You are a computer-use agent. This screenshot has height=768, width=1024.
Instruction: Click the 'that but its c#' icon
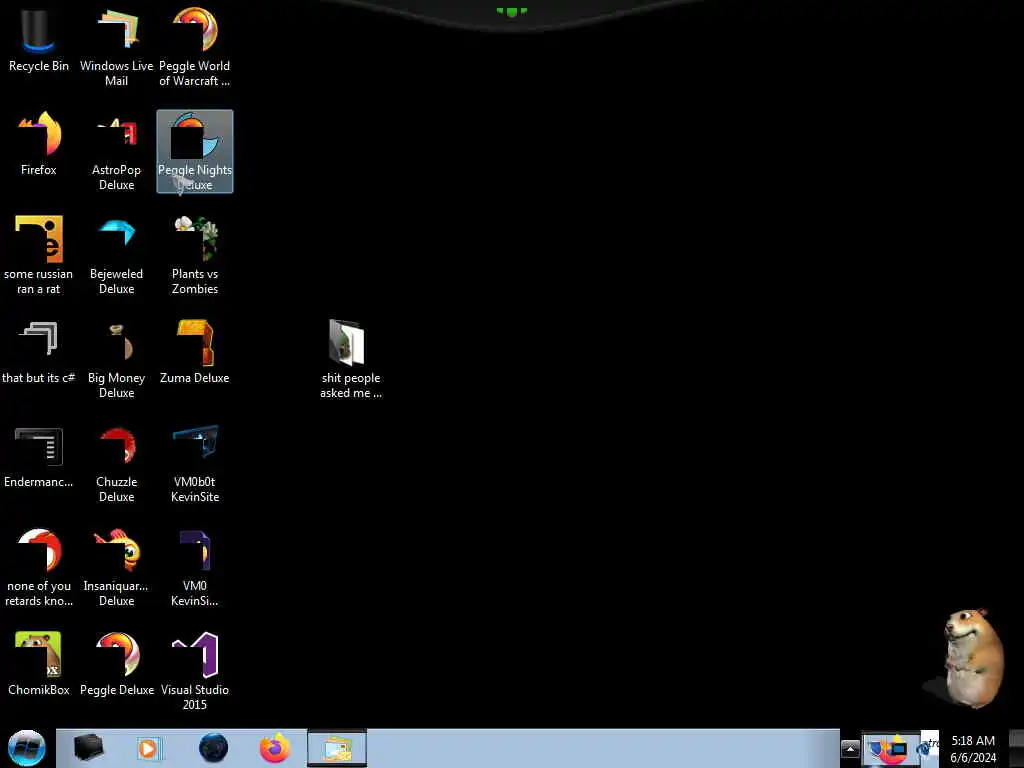pyautogui.click(x=39, y=351)
